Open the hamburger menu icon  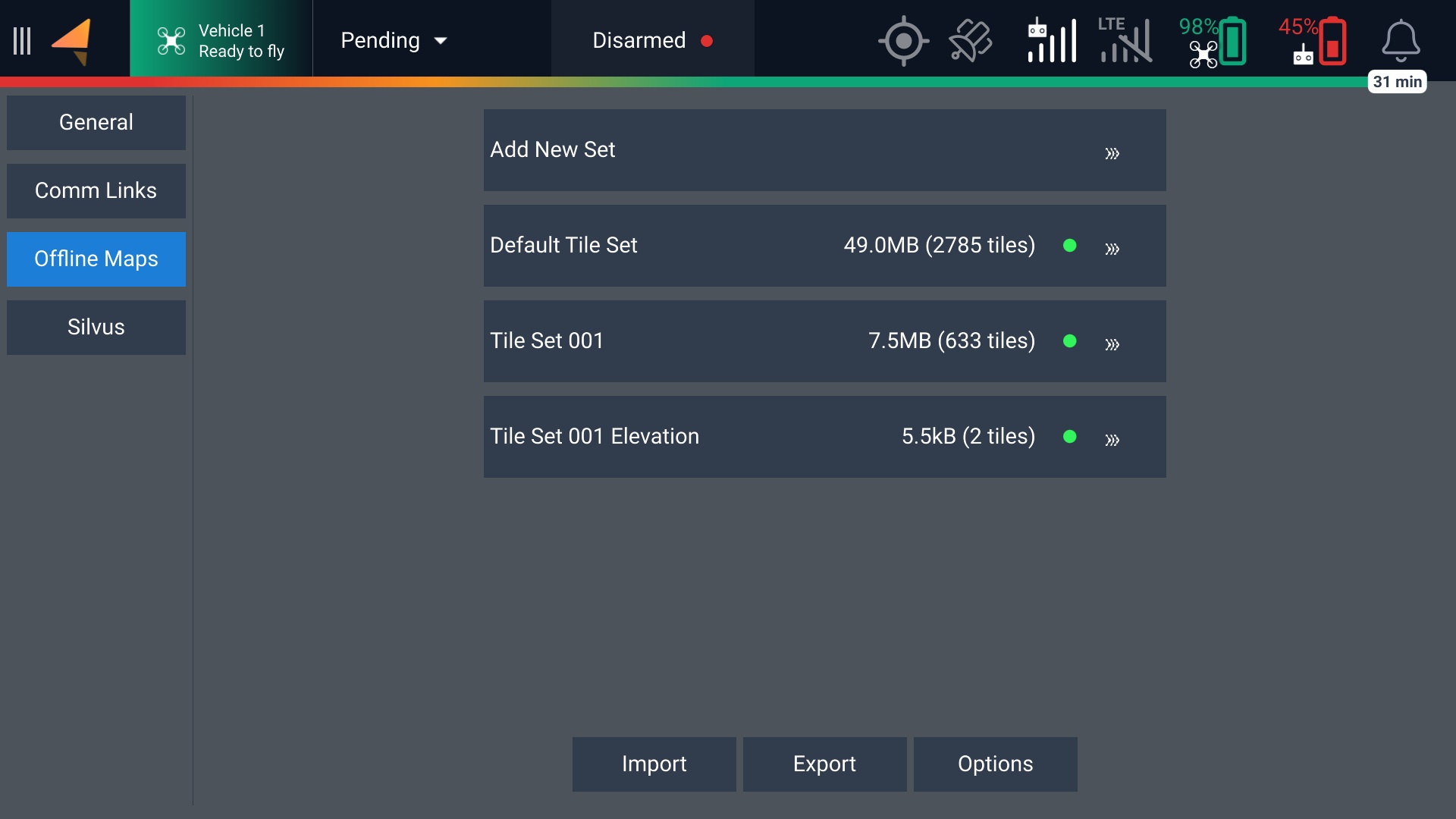(22, 41)
